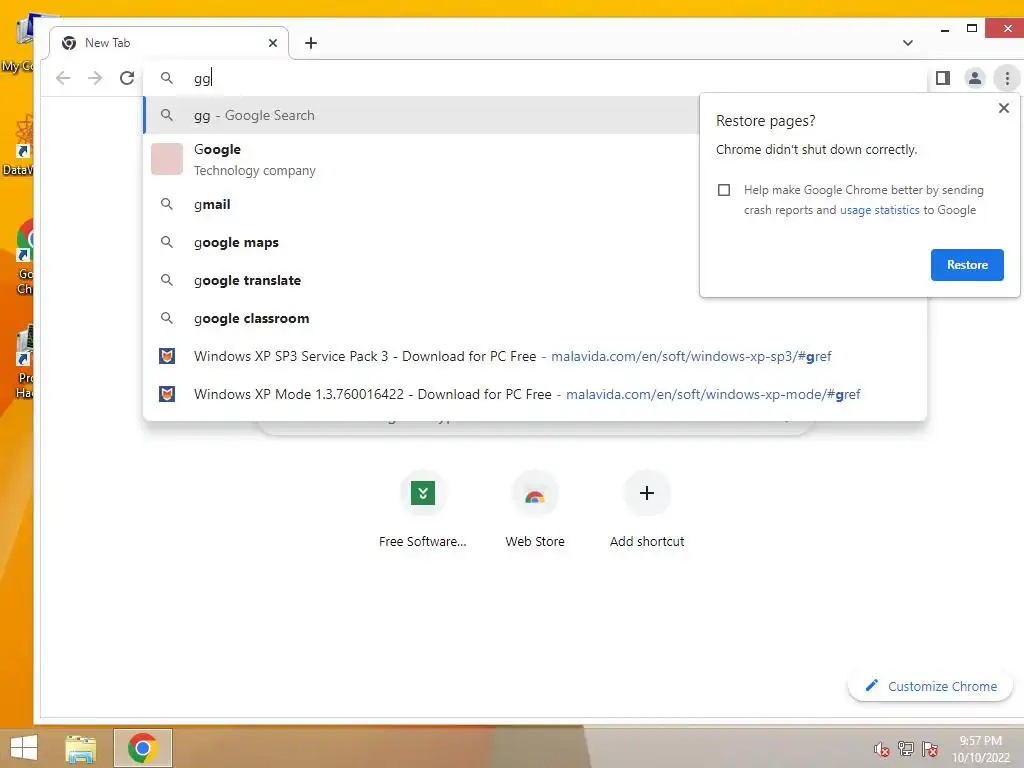This screenshot has width=1024, height=768.
Task: Click the address bar containing gg
Action: [x=536, y=78]
